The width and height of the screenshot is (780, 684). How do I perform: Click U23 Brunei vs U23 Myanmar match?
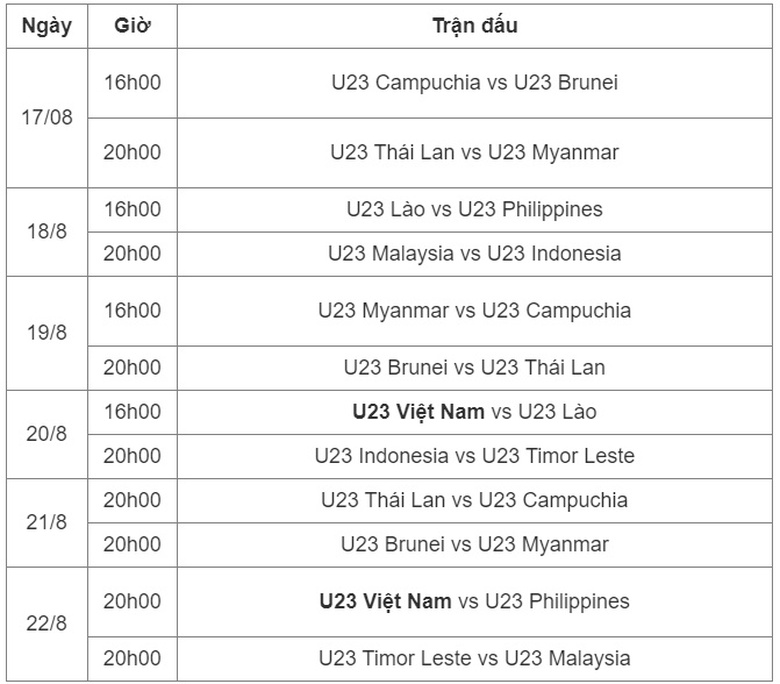pos(474,544)
